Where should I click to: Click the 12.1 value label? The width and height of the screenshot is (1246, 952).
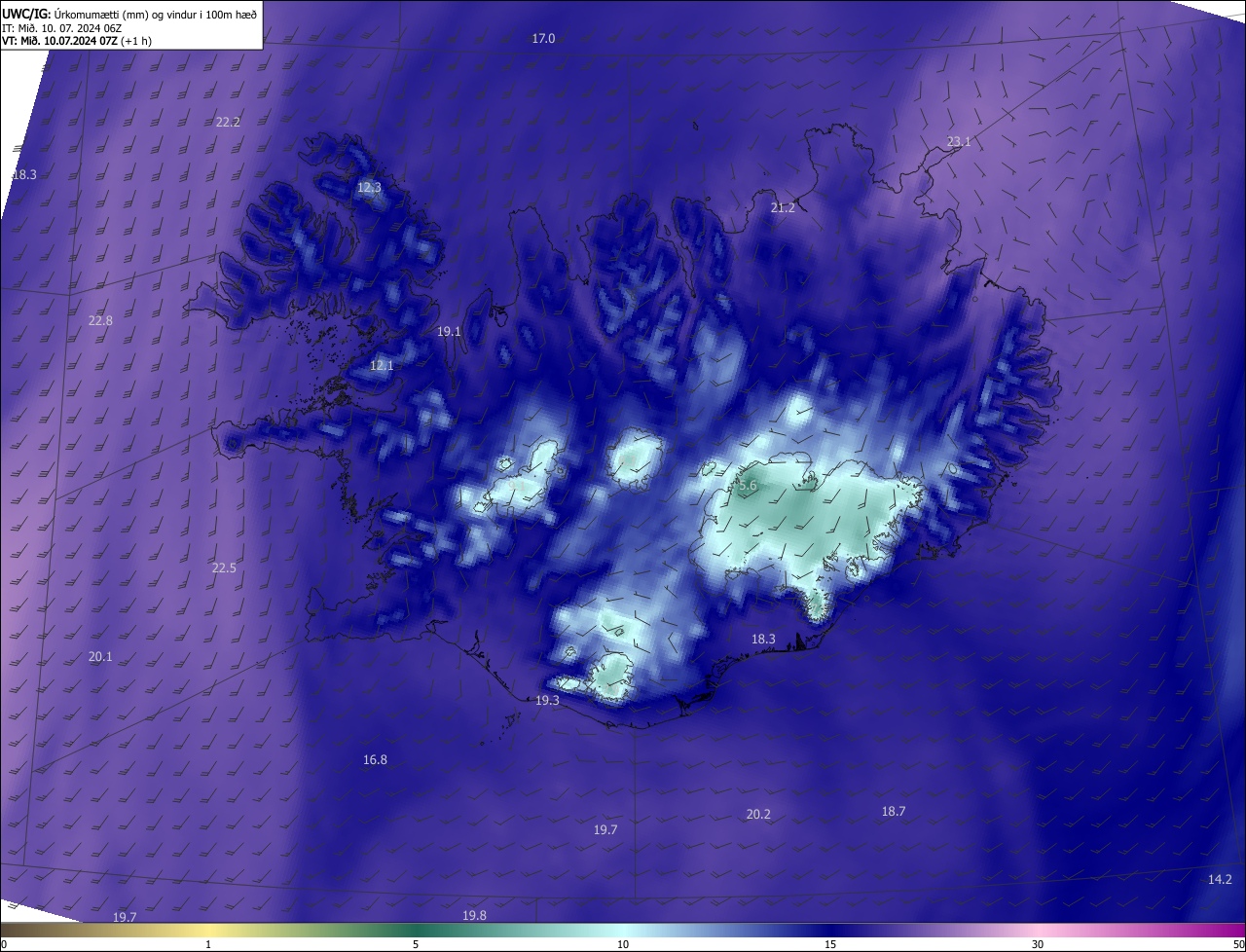point(382,366)
